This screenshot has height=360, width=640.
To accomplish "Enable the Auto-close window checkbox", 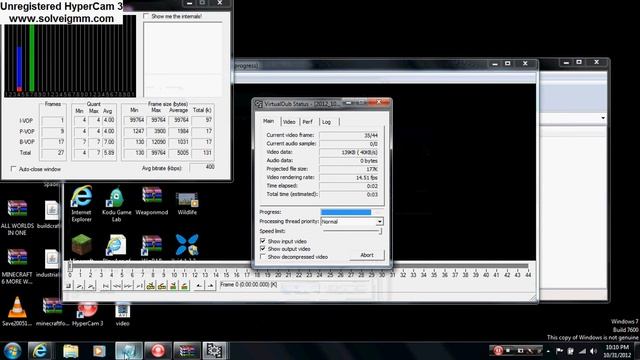I will tap(13, 169).
